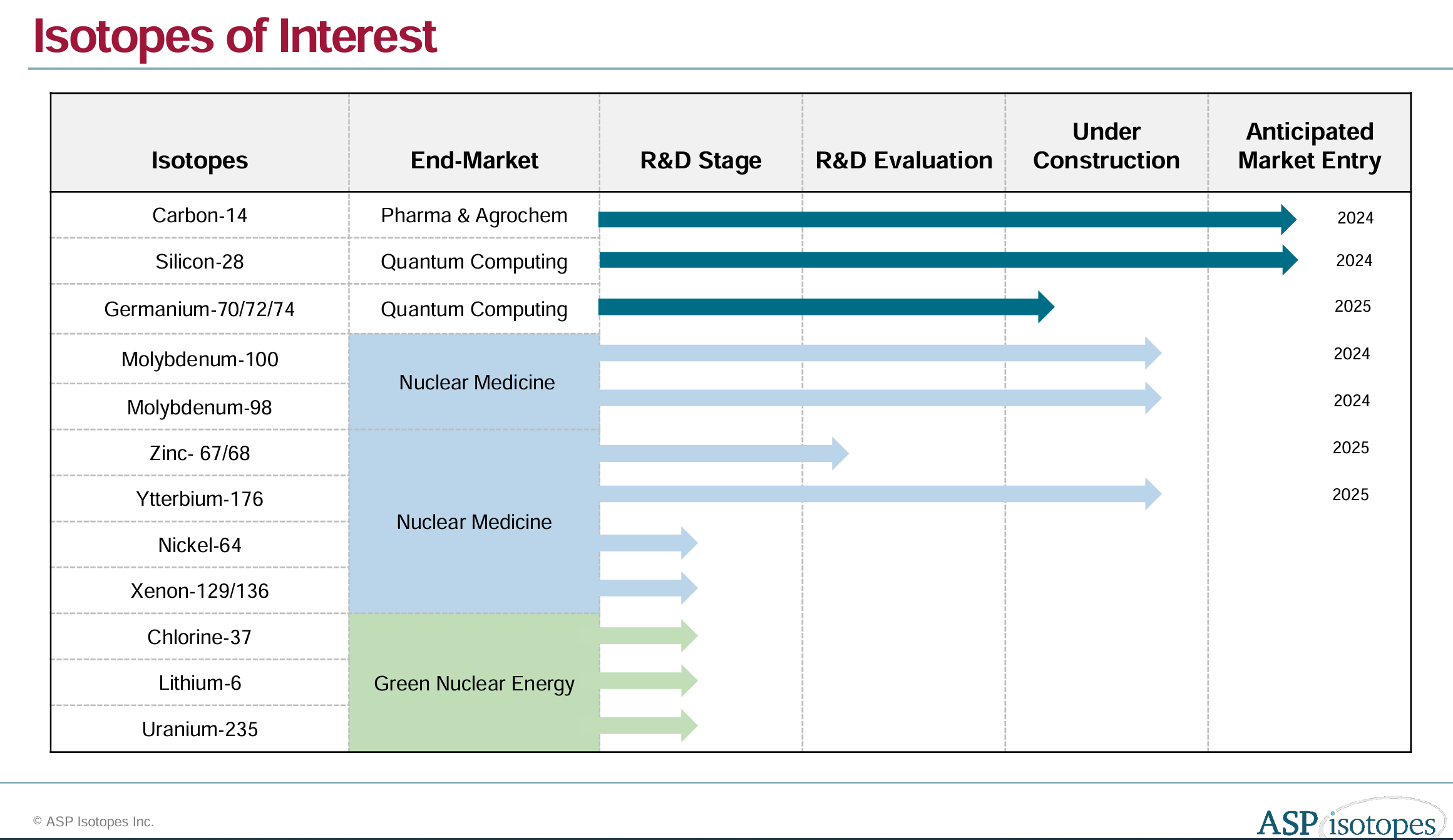This screenshot has height=840, width=1453.
Task: Select the Carbon-14 progress arrow
Action: [x=939, y=217]
